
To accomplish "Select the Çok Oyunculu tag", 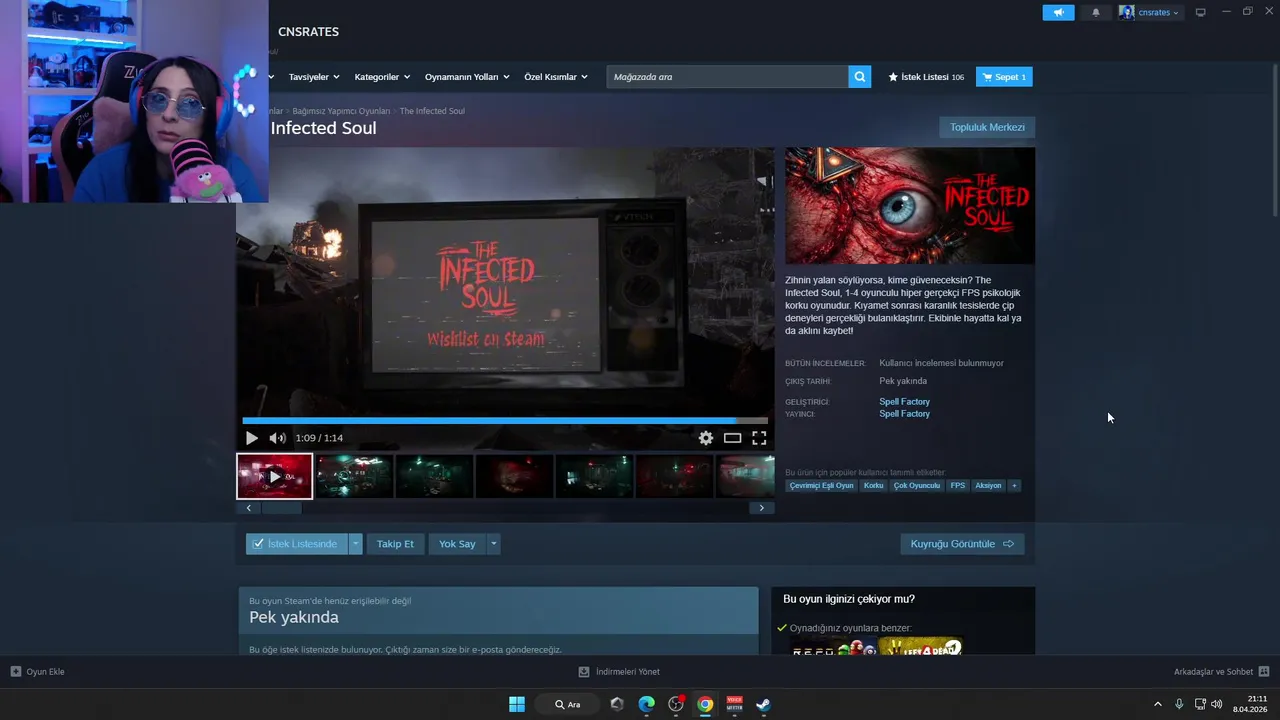I will tap(917, 486).
